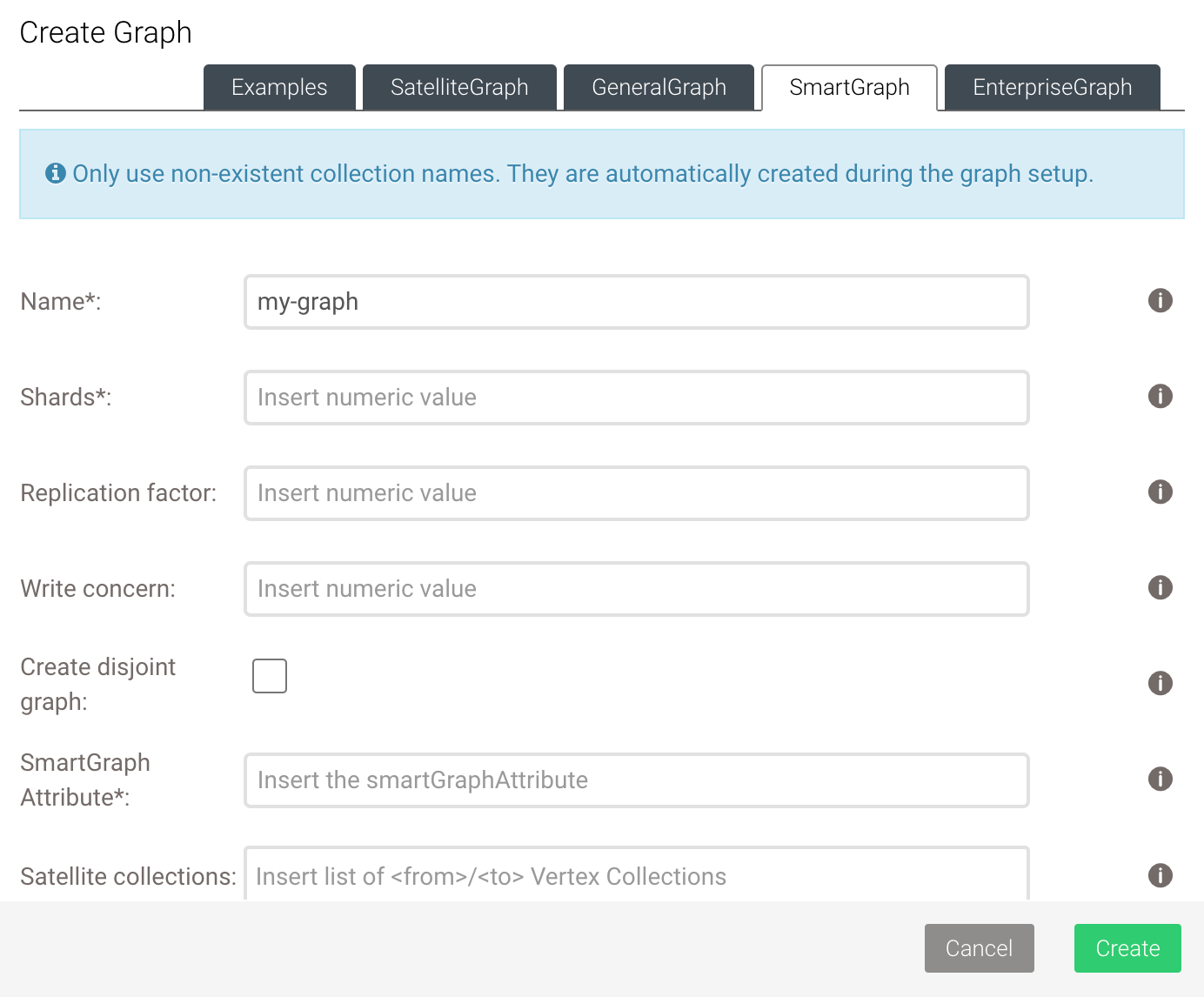Switch to the Examples tab

tap(279, 87)
